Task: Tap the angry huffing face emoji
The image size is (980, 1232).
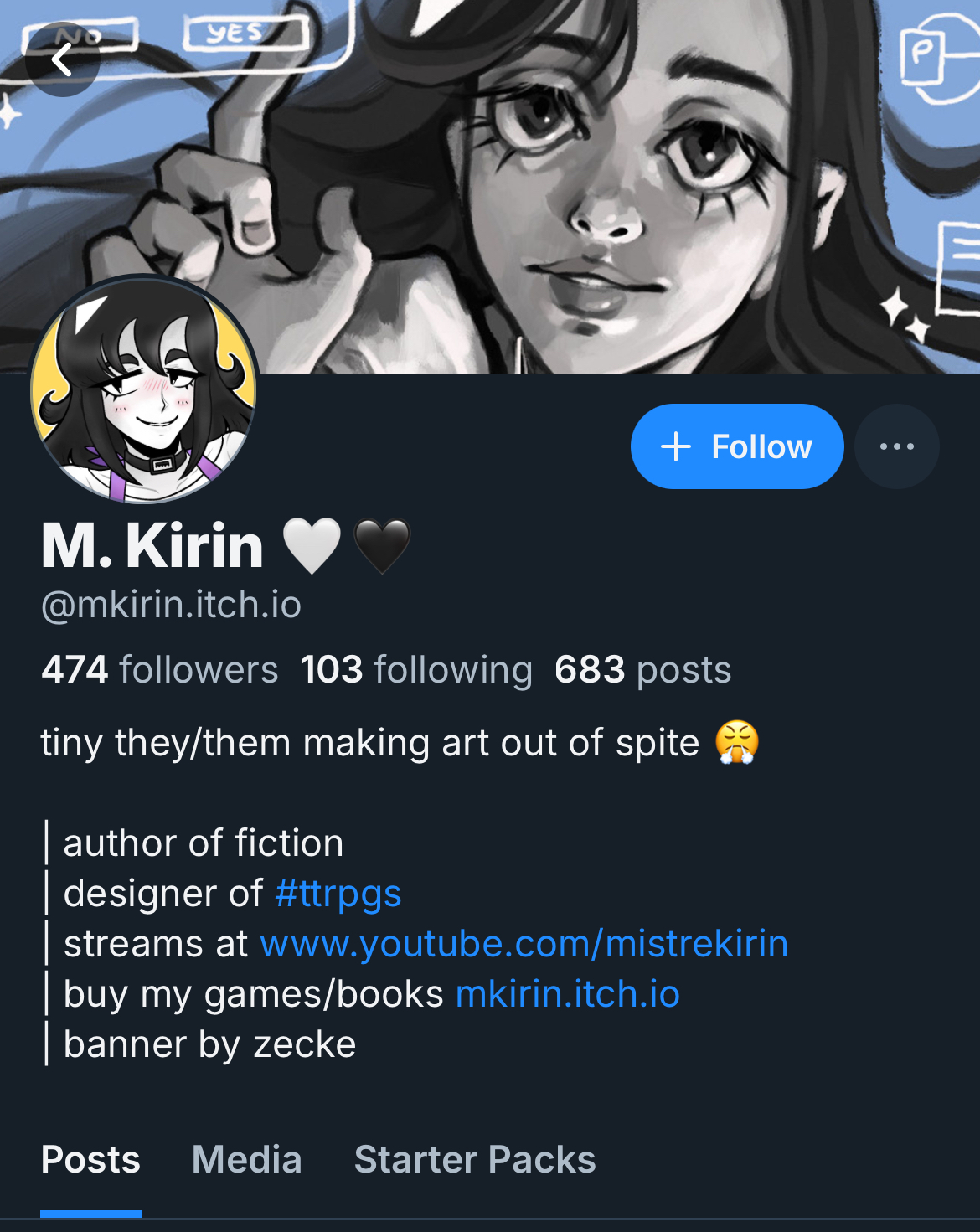Action: [x=737, y=742]
